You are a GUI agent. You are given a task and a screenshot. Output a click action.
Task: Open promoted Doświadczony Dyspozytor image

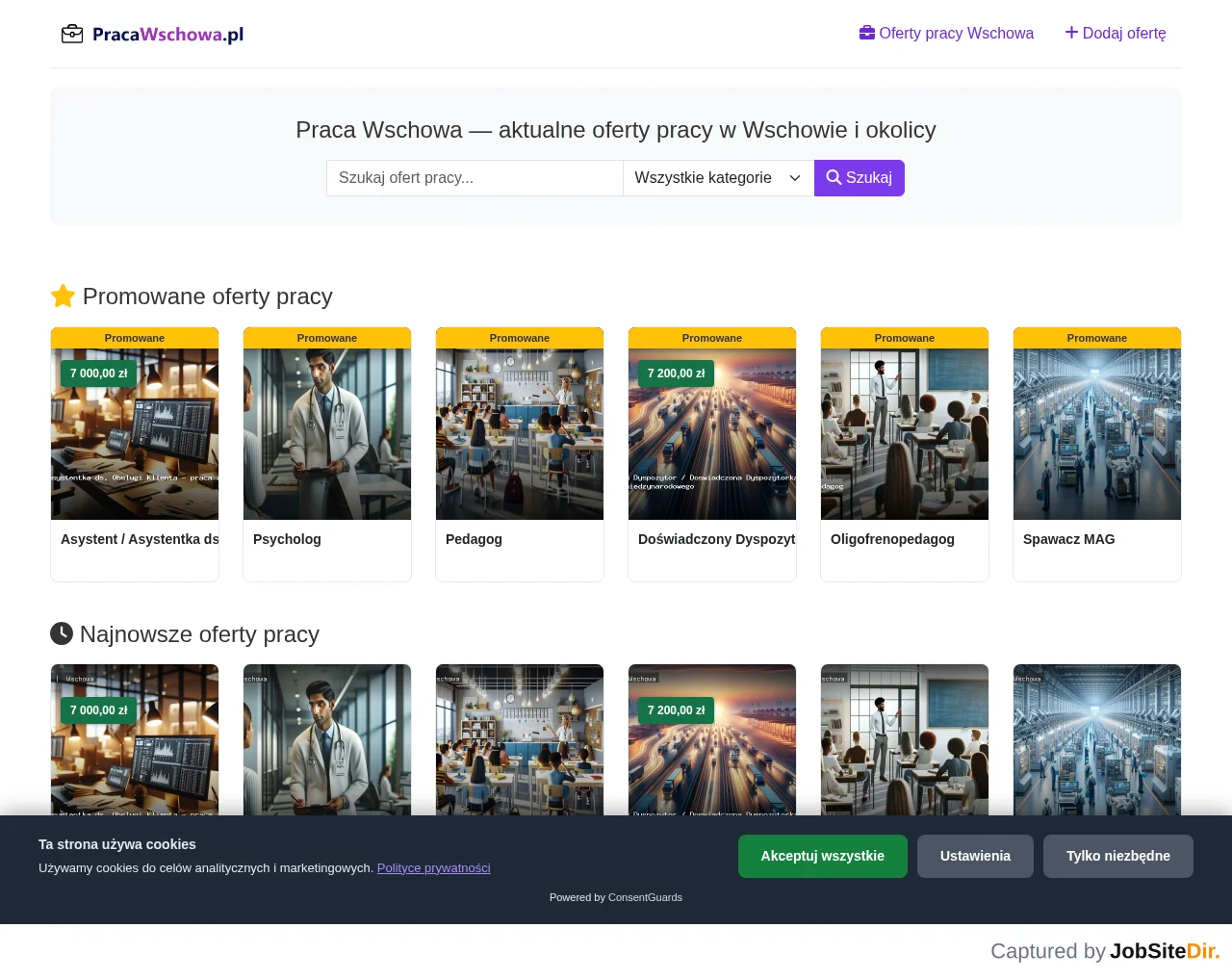point(712,434)
